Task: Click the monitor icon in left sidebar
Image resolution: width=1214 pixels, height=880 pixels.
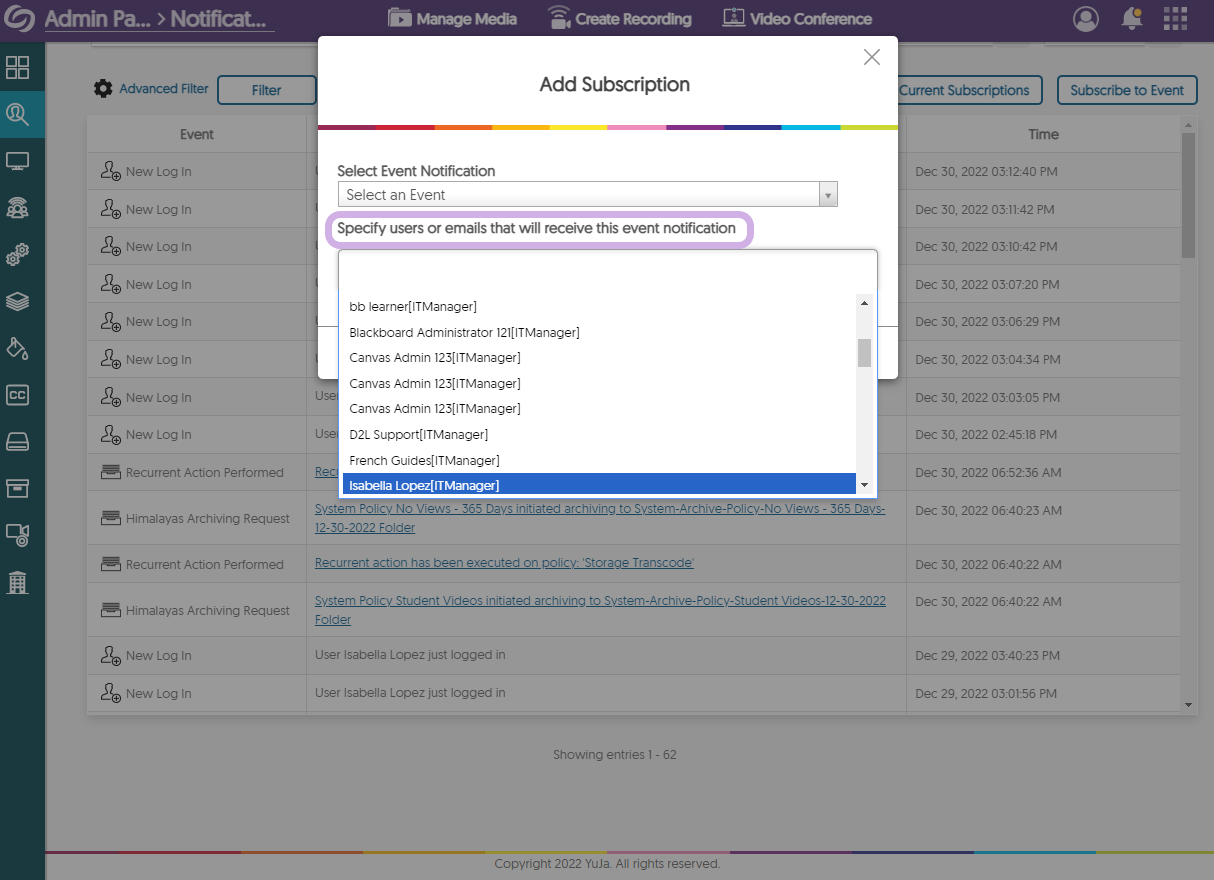Action: pos(17,161)
